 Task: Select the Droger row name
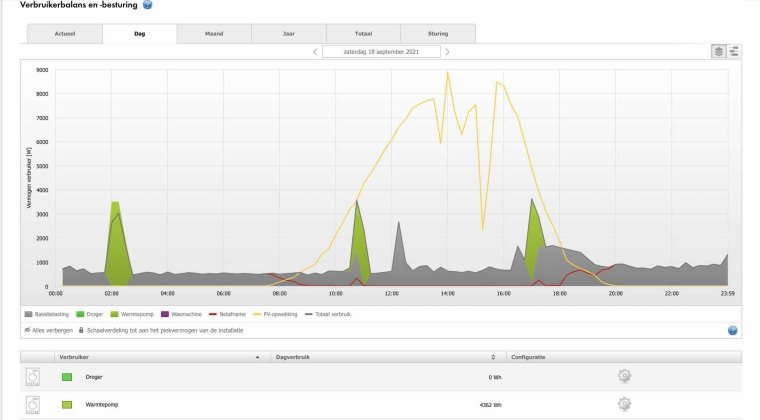[x=94, y=377]
